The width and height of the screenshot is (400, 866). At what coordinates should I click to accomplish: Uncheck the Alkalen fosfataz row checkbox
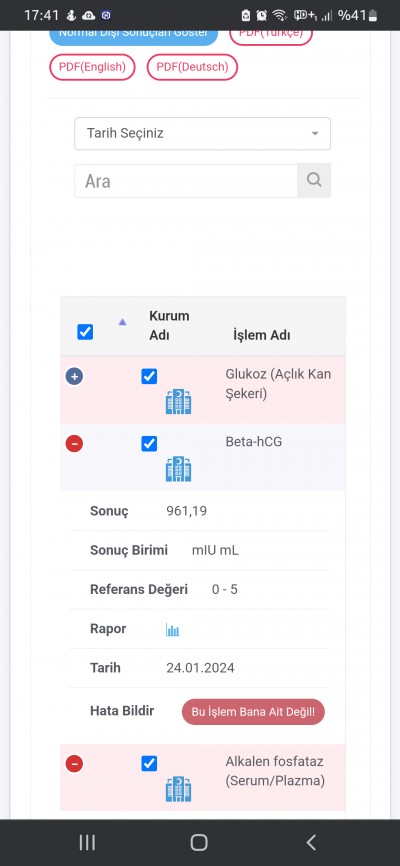[149, 764]
